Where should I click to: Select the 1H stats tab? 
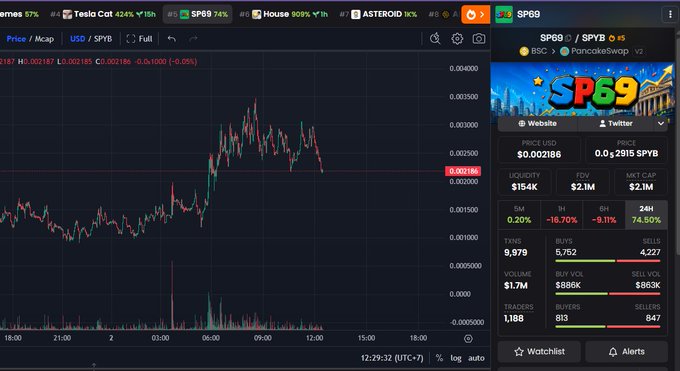point(562,215)
